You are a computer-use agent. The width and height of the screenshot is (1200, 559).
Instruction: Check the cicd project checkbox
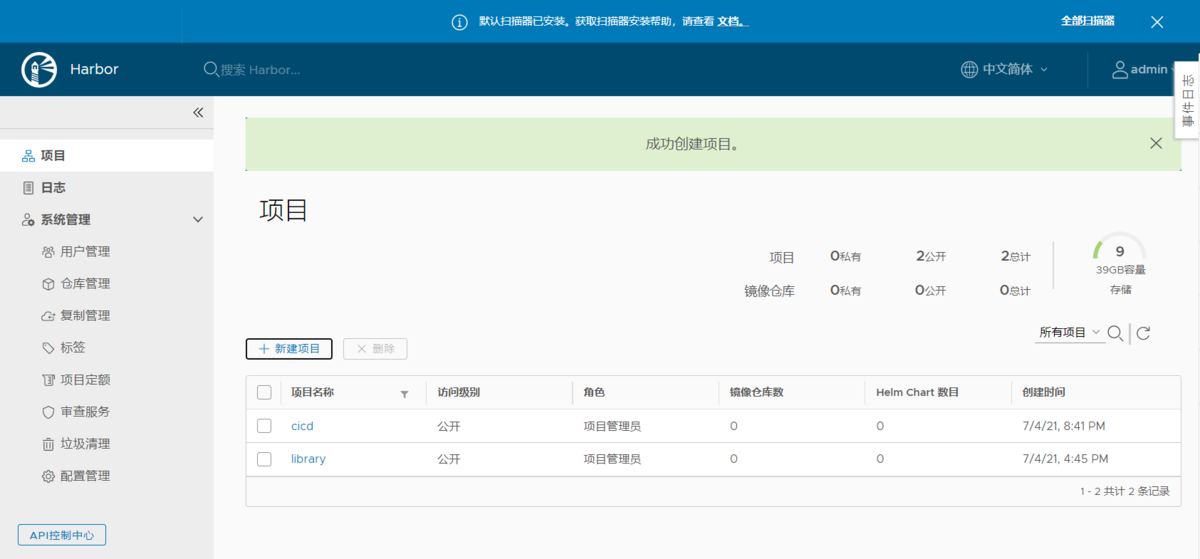click(264, 425)
